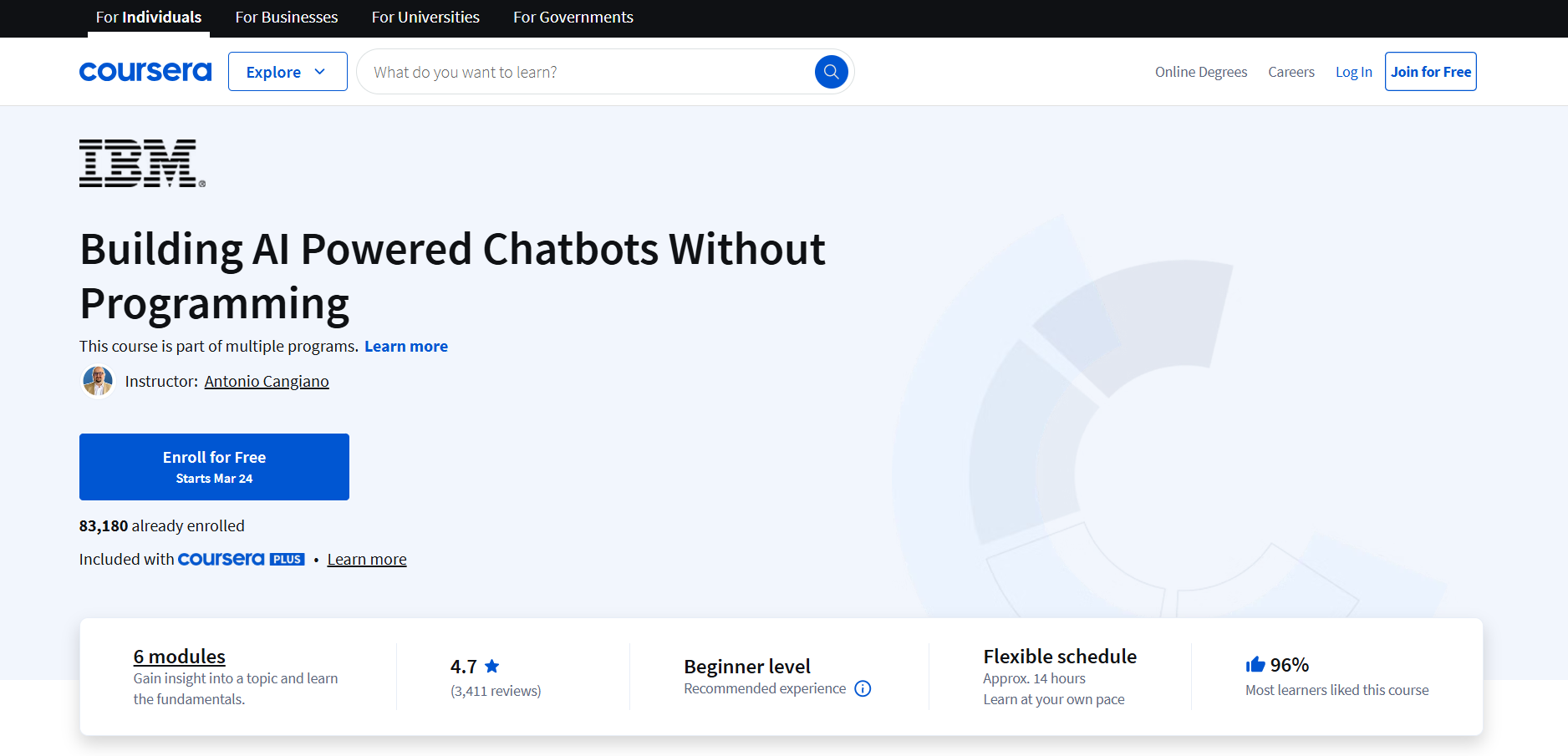Click the Beginner level heading

click(747, 666)
